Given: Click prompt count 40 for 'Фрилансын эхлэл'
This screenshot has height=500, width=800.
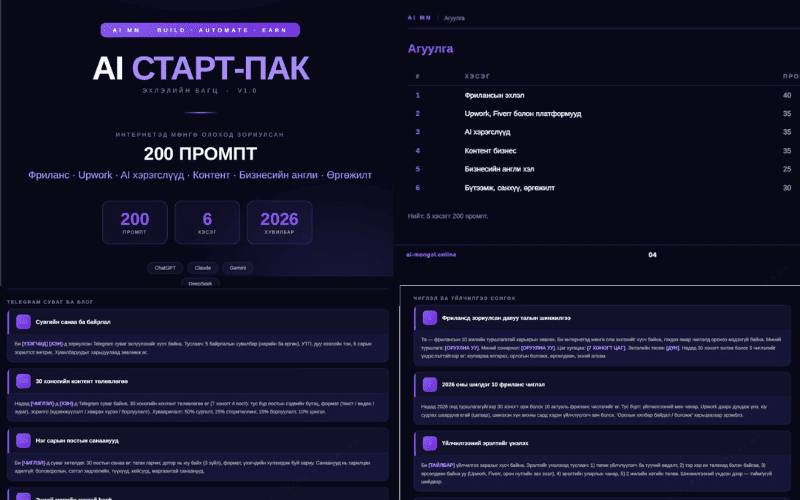Looking at the screenshot, I should pyautogui.click(x=787, y=95).
